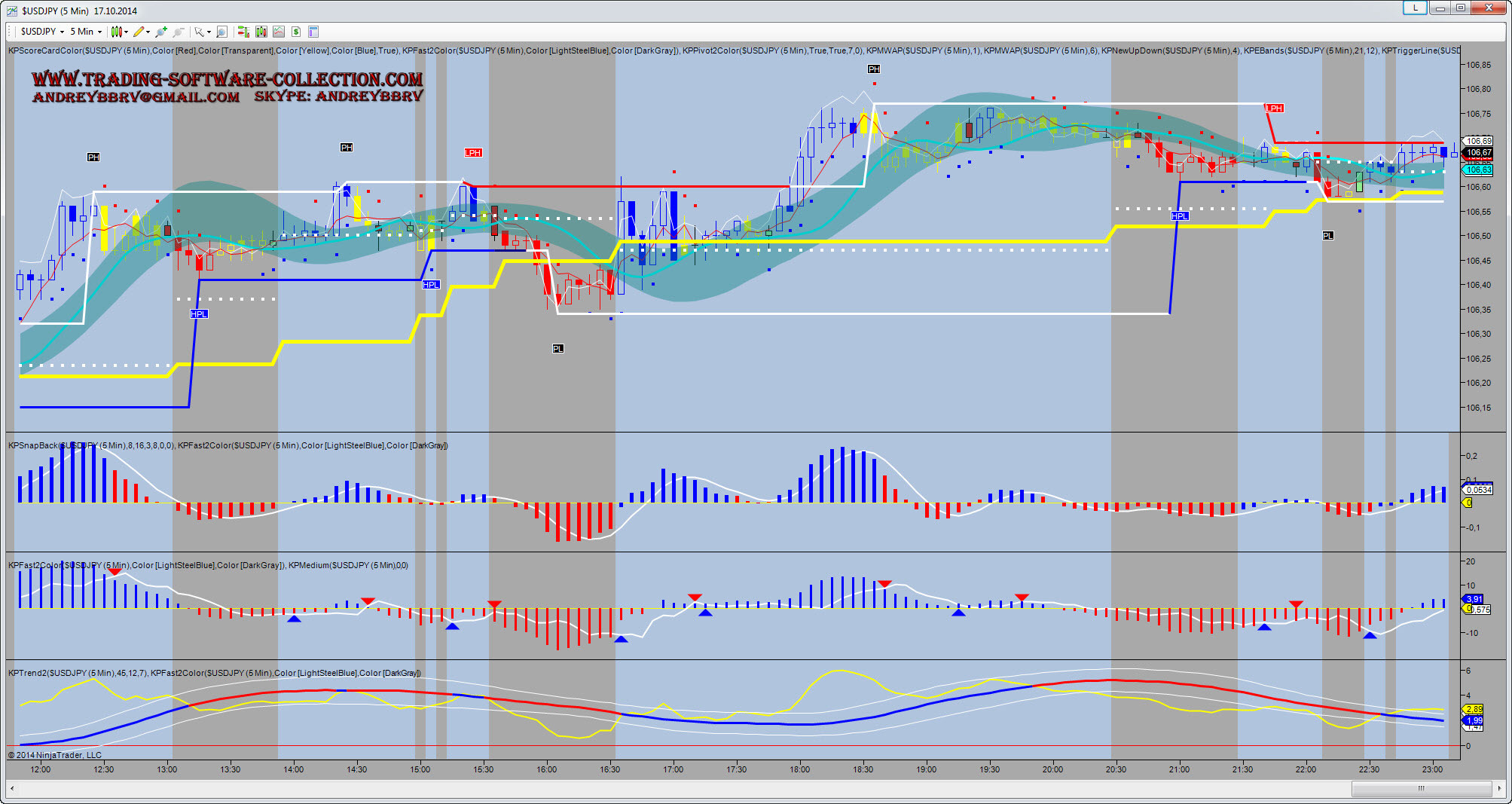Screen dimensions: 1512x804
Task: Click the zoom in magnifier icon
Action: tap(161, 32)
